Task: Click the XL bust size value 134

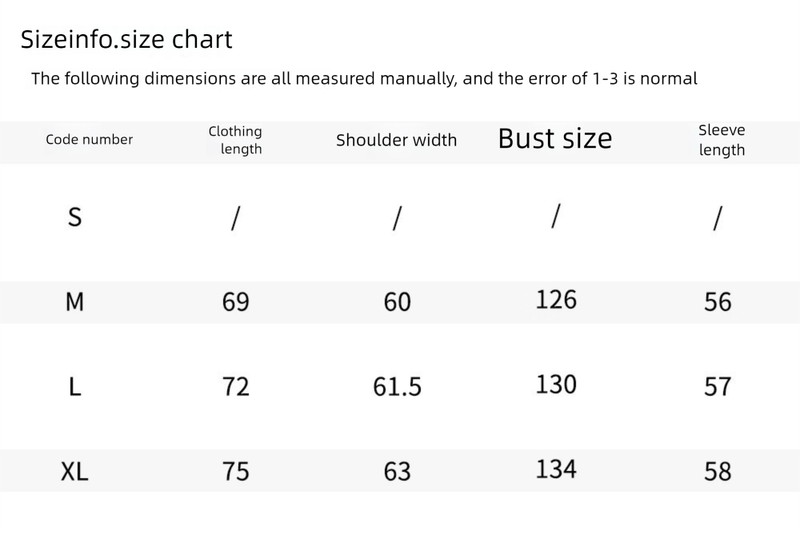Action: [x=556, y=468]
